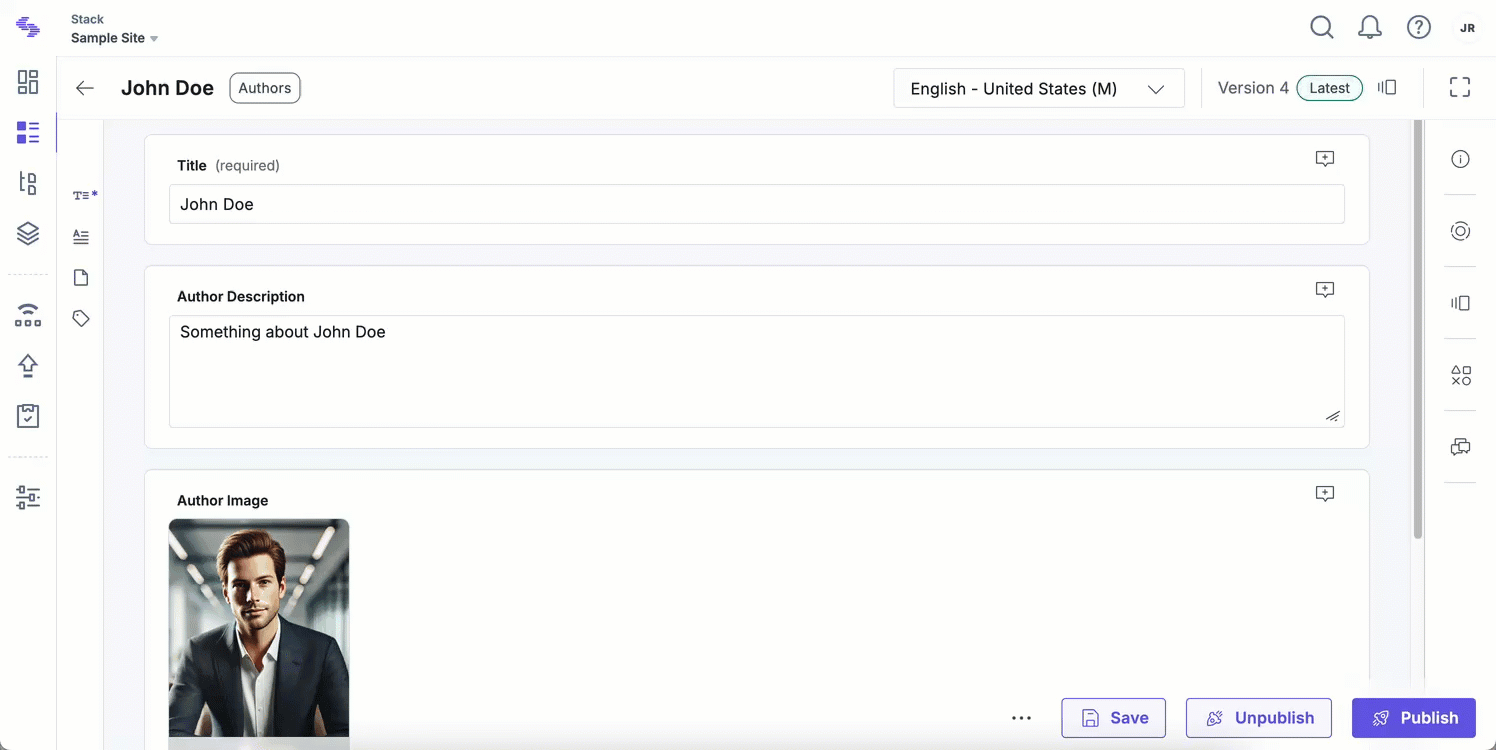Click the Unpublish button
This screenshot has height=750, width=1496.
point(1259,718)
